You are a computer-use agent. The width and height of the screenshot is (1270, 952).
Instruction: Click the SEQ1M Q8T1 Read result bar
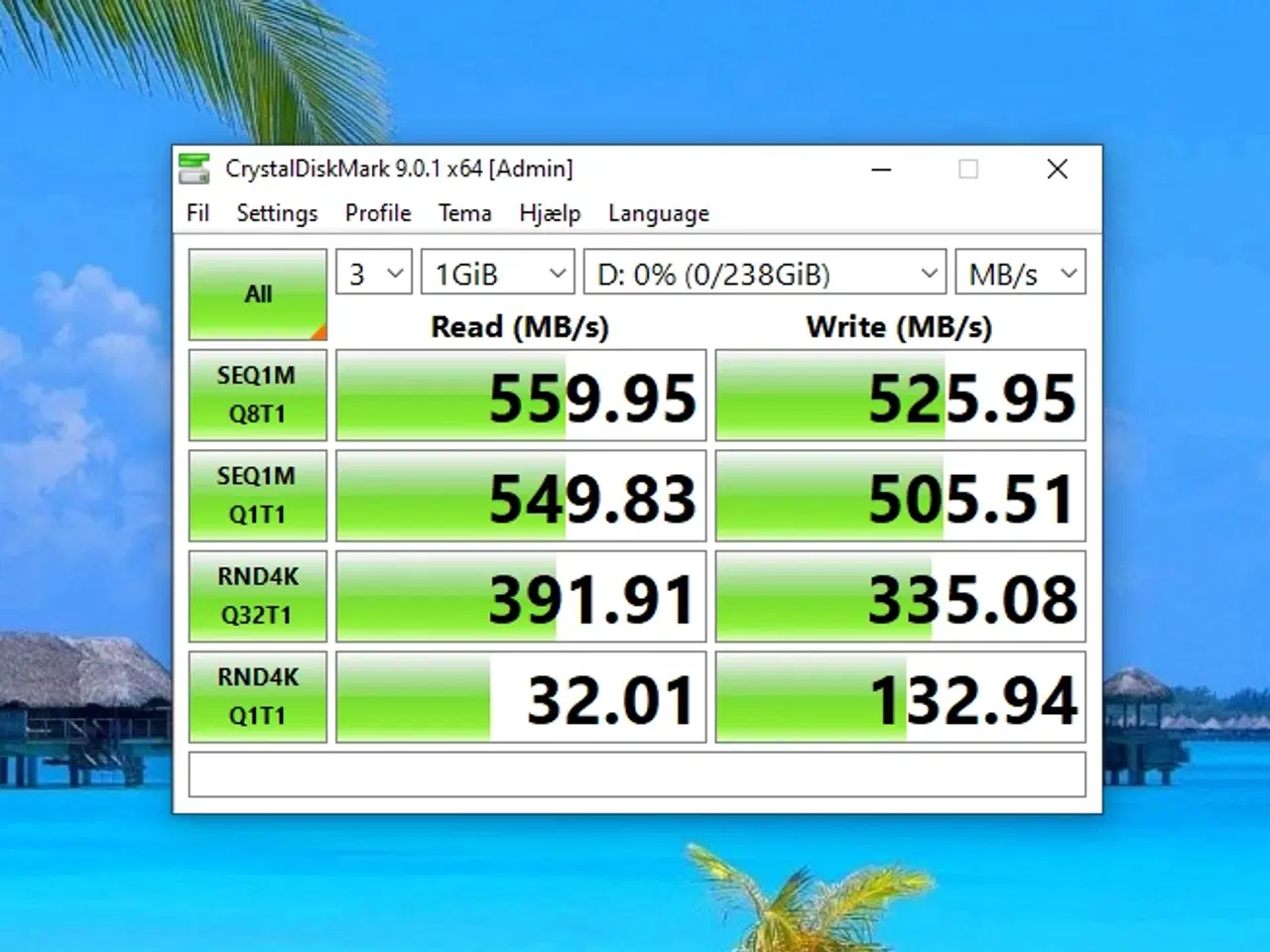(x=518, y=395)
